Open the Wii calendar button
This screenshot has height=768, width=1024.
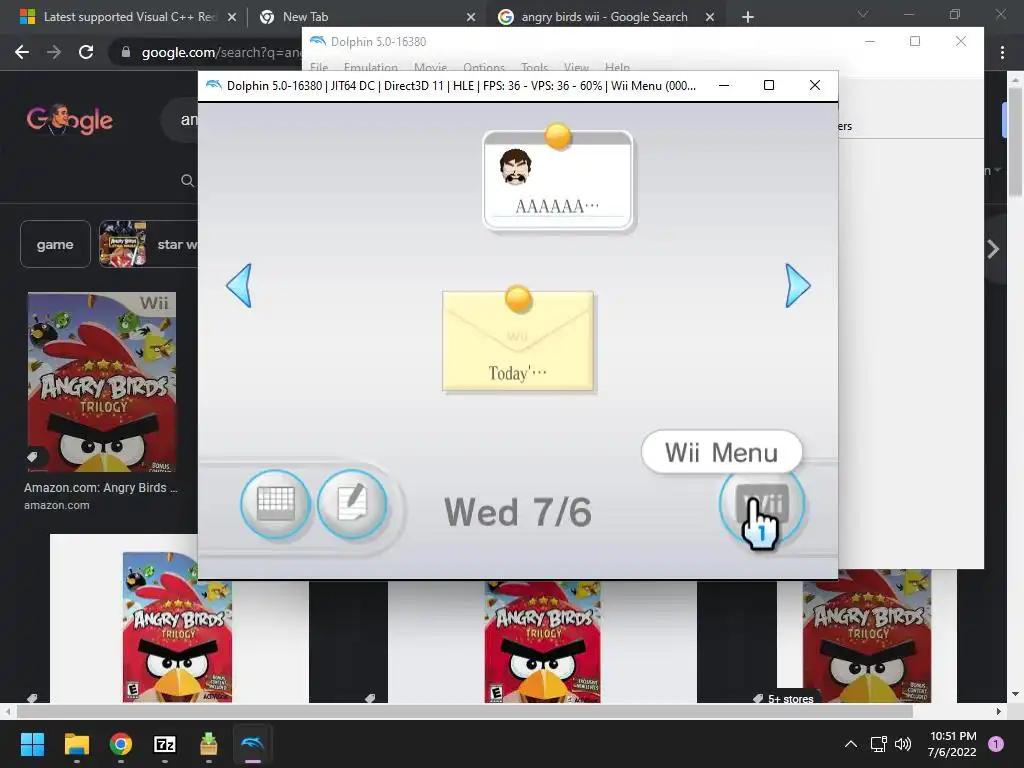pos(275,504)
